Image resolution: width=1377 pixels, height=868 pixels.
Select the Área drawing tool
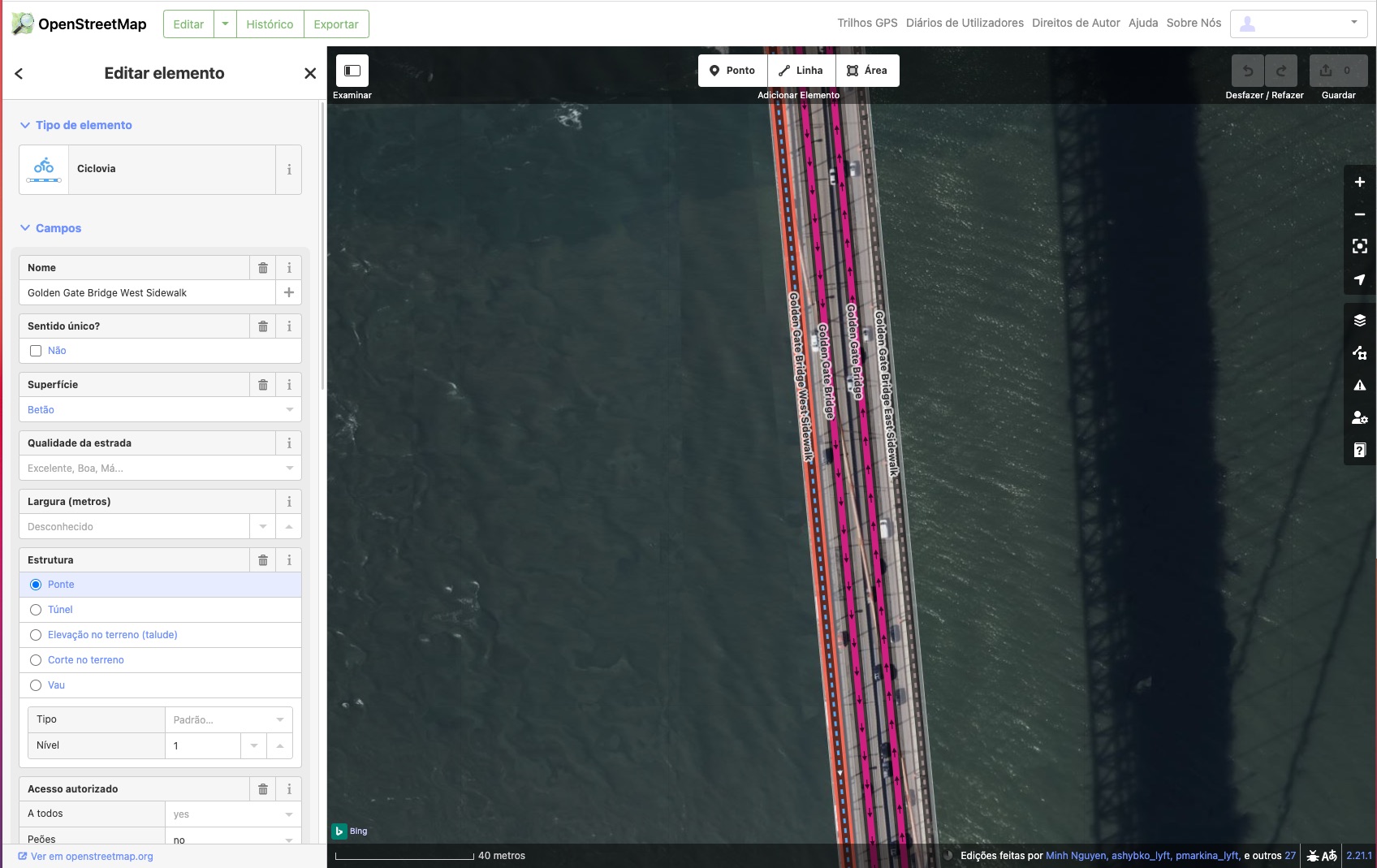click(867, 71)
